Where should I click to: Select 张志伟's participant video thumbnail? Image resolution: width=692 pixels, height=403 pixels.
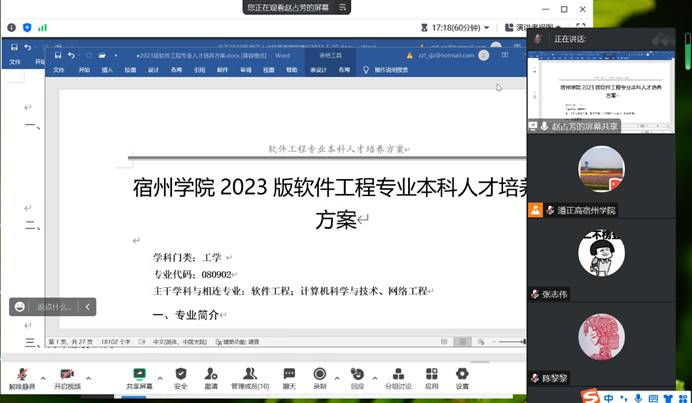click(x=595, y=260)
